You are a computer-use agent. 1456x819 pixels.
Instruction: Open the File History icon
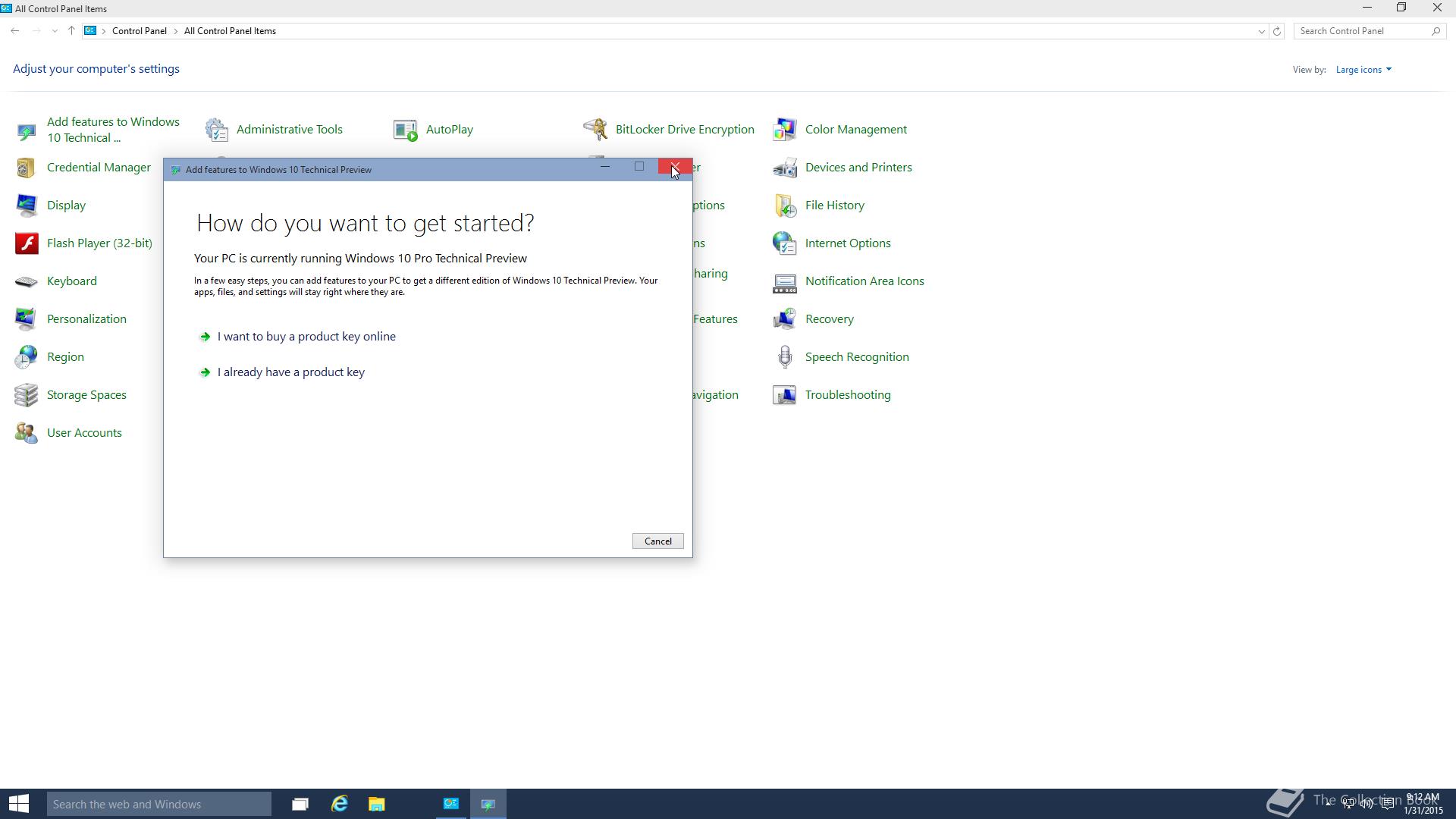[785, 206]
